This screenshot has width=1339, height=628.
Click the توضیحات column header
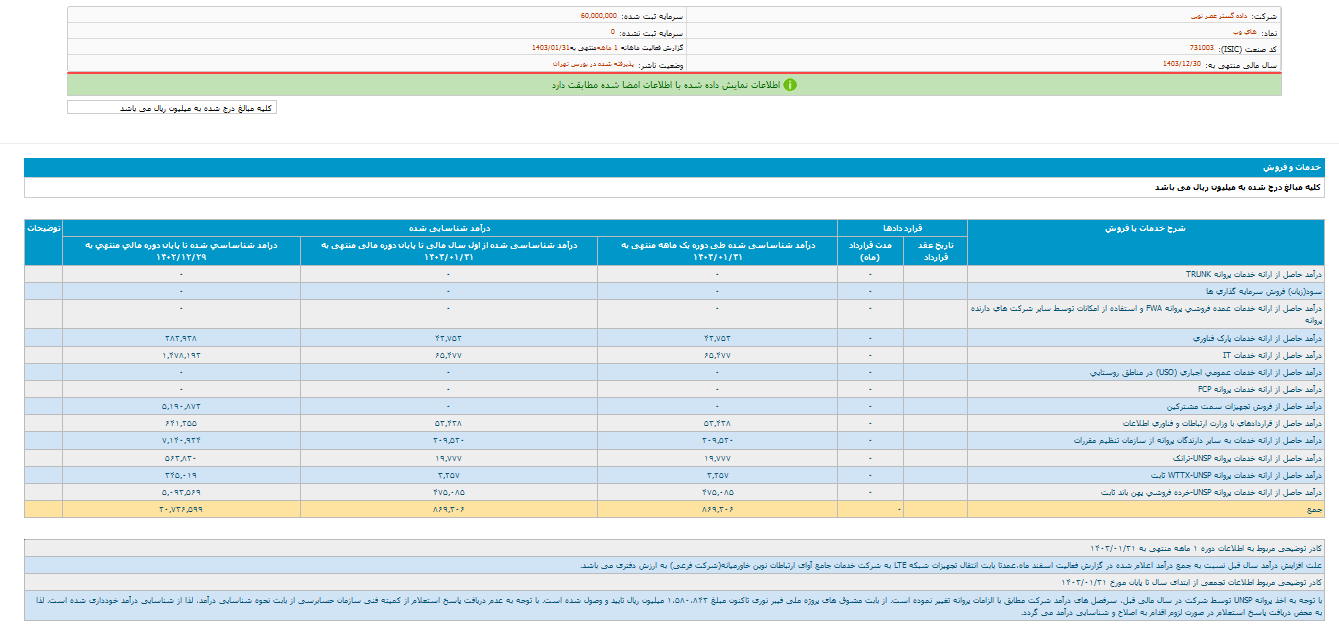click(x=43, y=228)
